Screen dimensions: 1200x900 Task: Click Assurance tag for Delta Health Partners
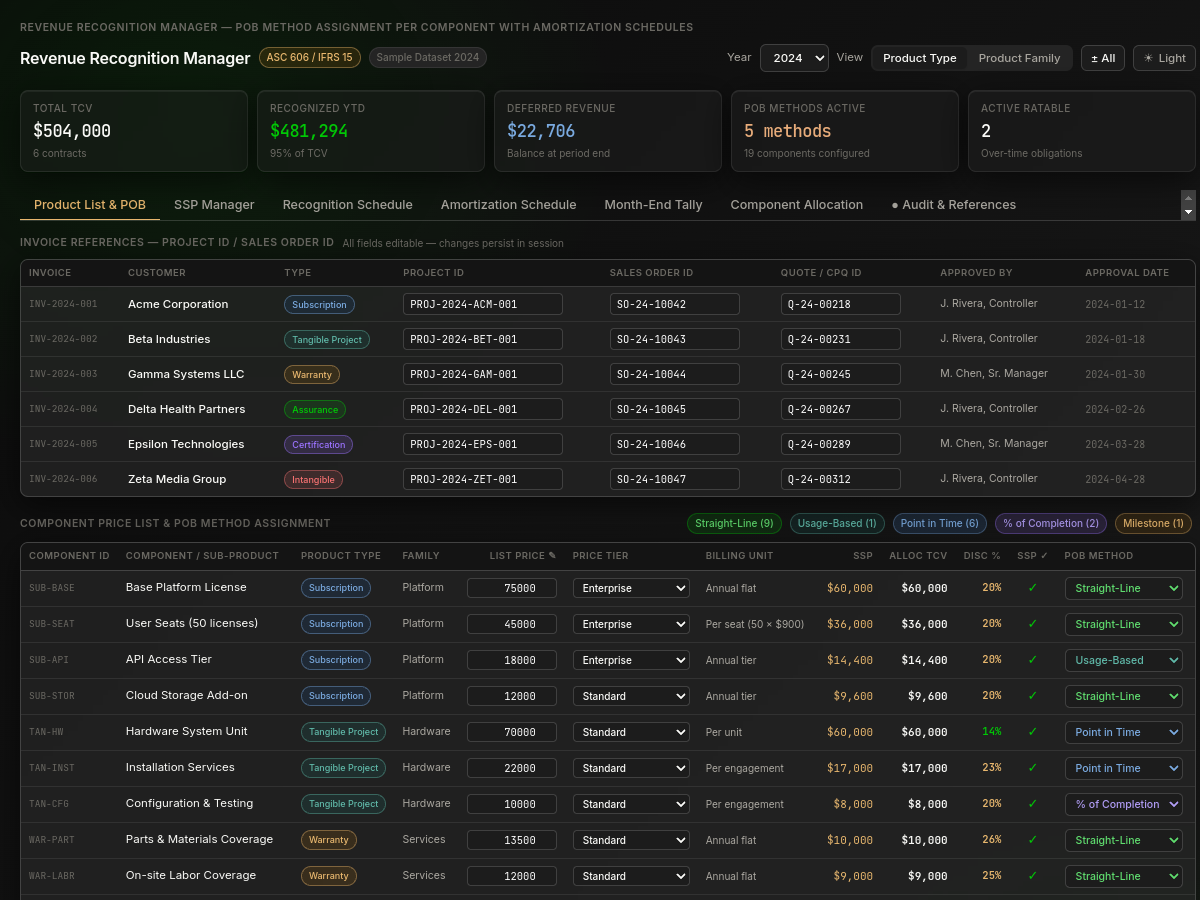point(315,410)
